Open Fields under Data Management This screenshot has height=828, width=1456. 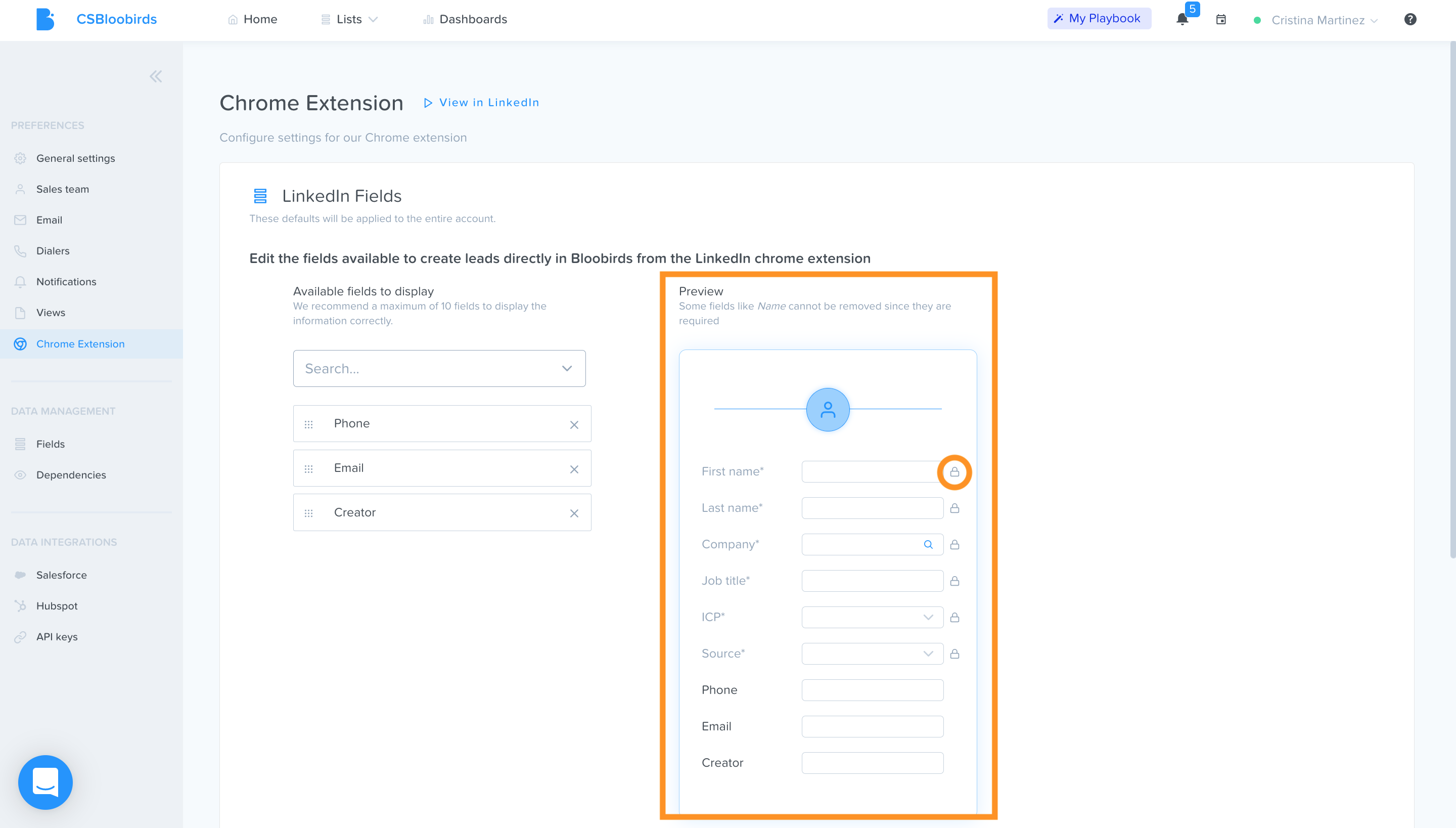(x=51, y=444)
